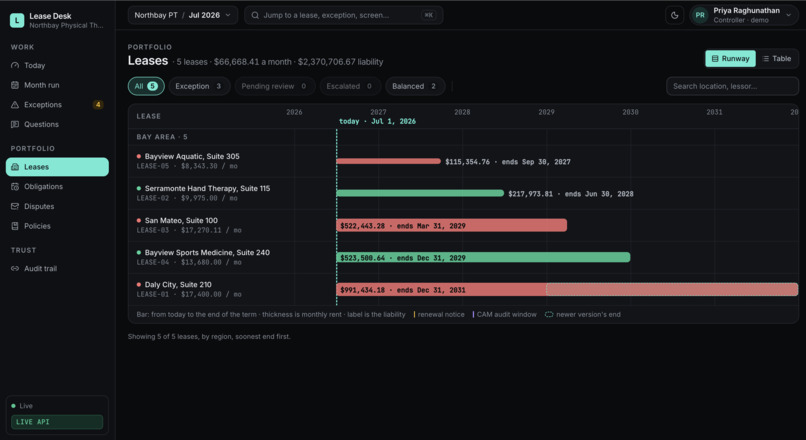Open San Mateo, Suite 100 lease

[181, 220]
